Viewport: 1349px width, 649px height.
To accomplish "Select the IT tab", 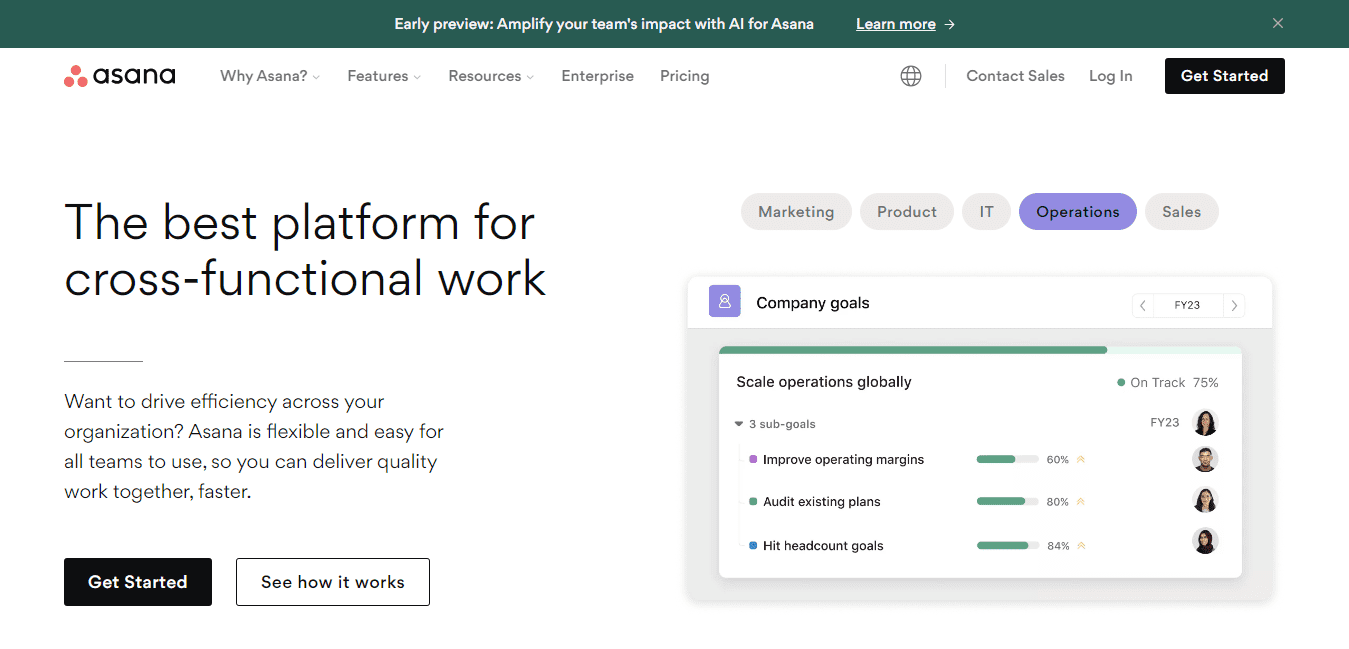I will click(987, 212).
